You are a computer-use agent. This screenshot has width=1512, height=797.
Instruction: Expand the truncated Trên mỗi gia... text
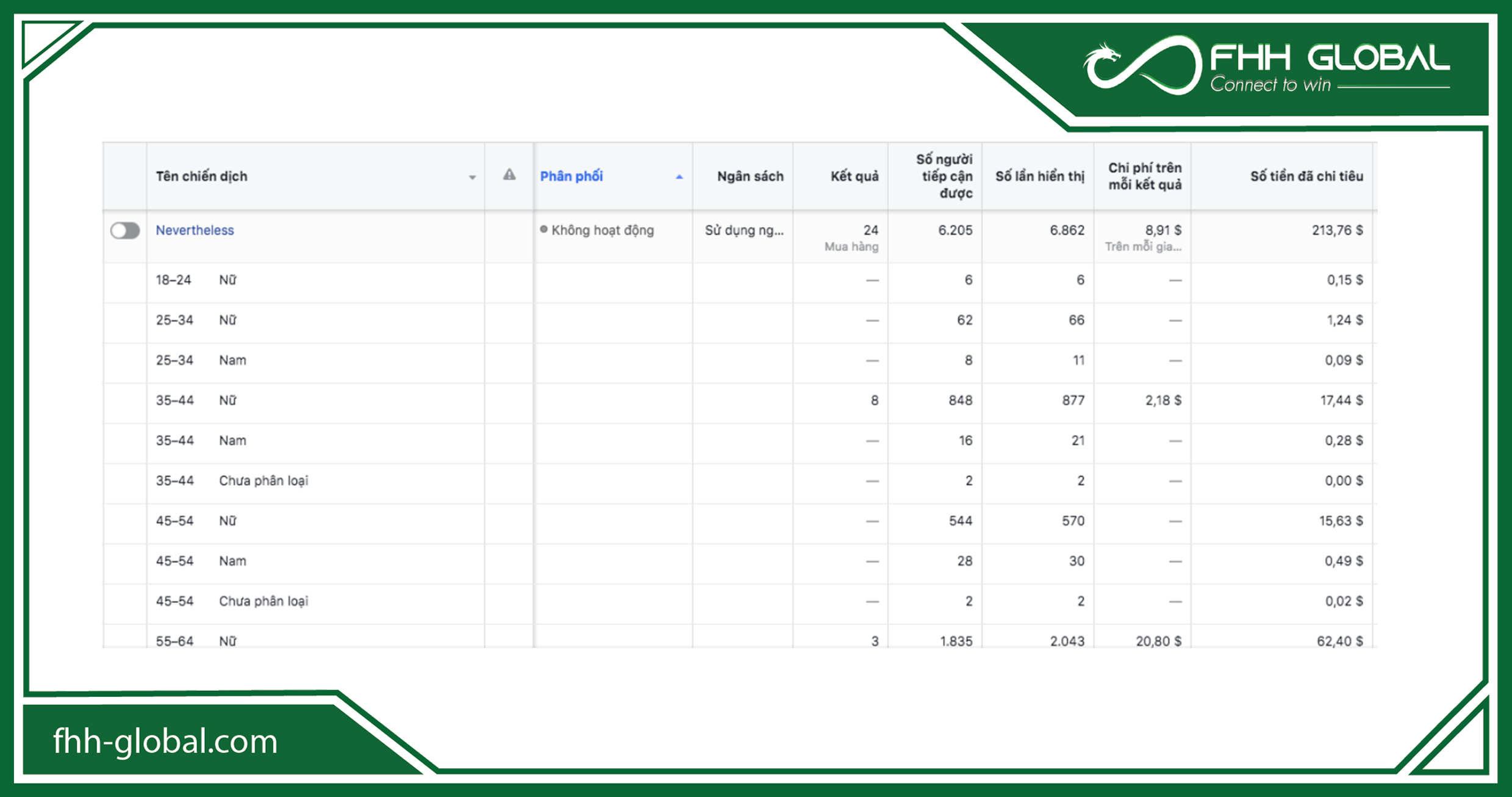[1144, 247]
